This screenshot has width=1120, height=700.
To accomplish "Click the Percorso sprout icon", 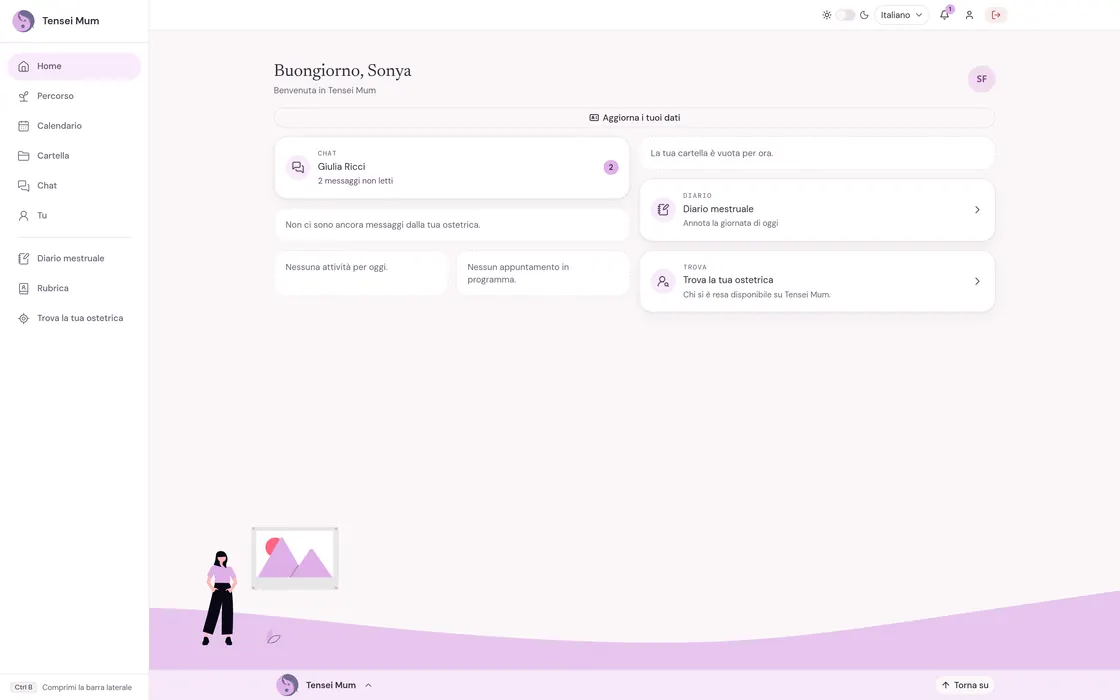I will tap(24, 96).
